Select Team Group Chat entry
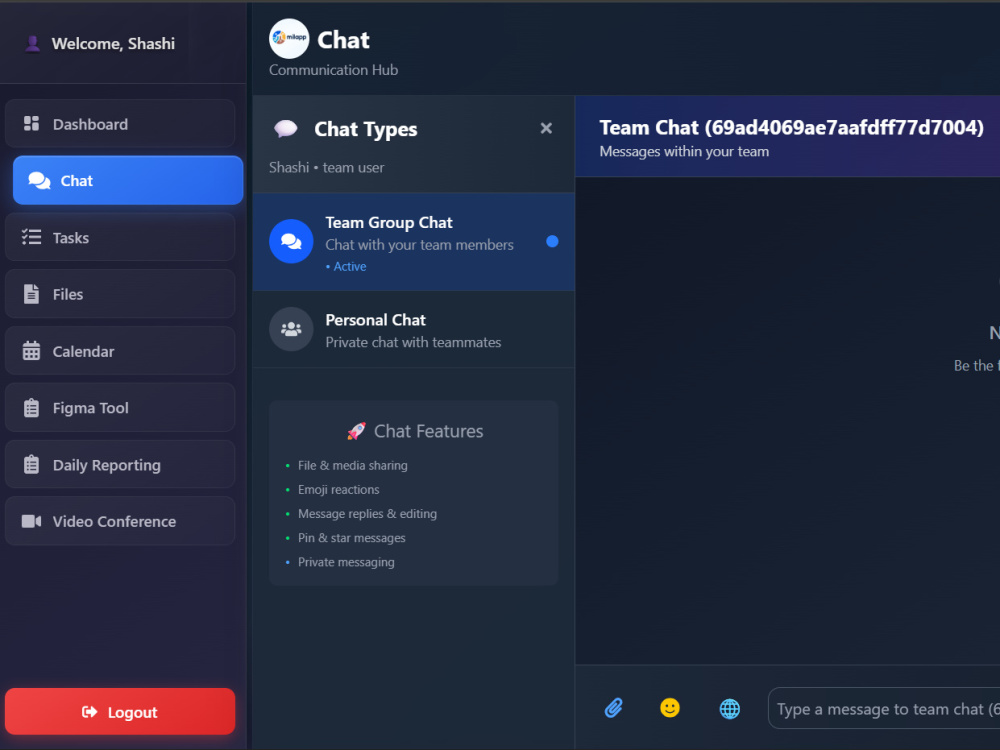Screen dimensions: 1000x750 click(x=414, y=242)
